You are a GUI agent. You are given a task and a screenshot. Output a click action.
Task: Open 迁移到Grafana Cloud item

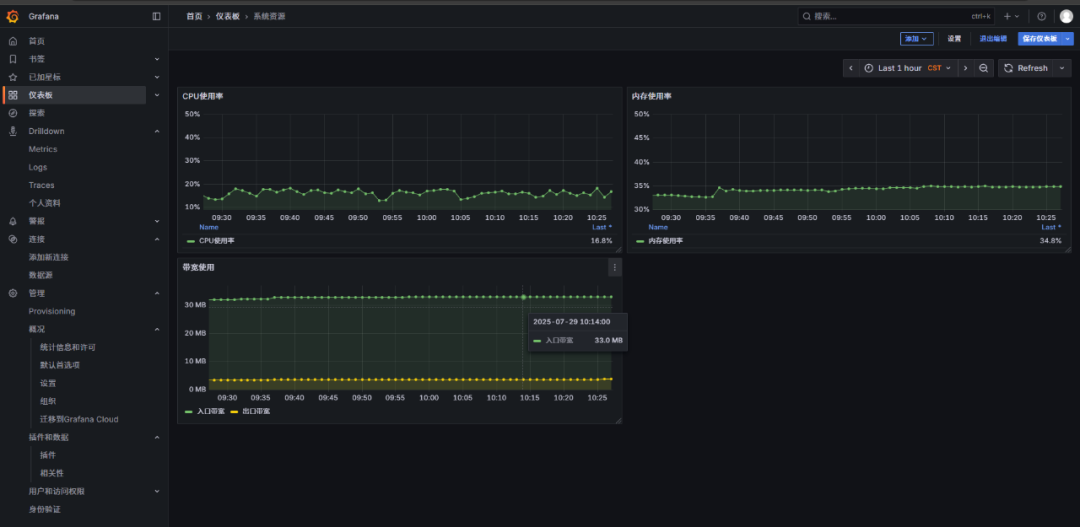[x=79, y=419]
